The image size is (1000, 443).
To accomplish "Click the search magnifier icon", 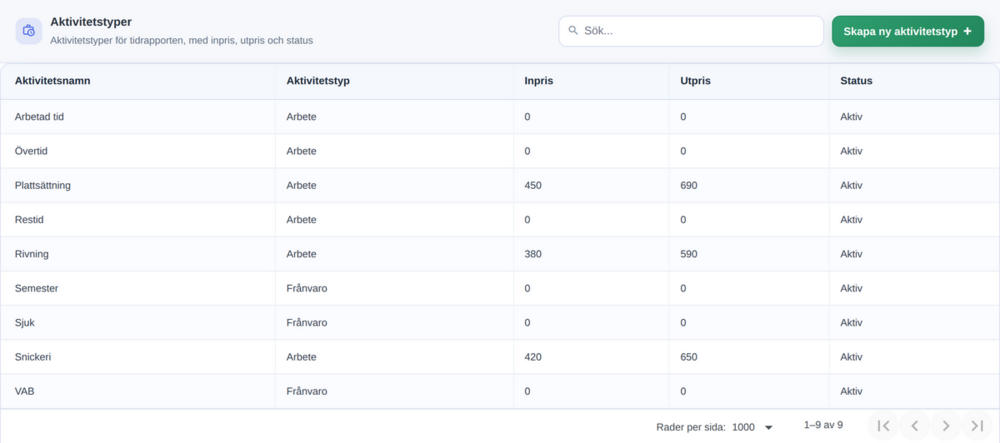I will pyautogui.click(x=573, y=30).
